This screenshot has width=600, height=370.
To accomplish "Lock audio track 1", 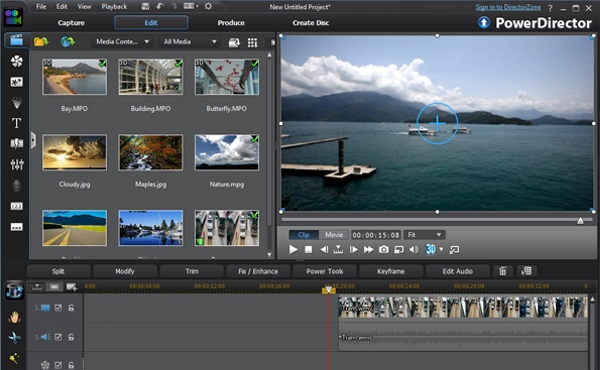I will [71, 337].
